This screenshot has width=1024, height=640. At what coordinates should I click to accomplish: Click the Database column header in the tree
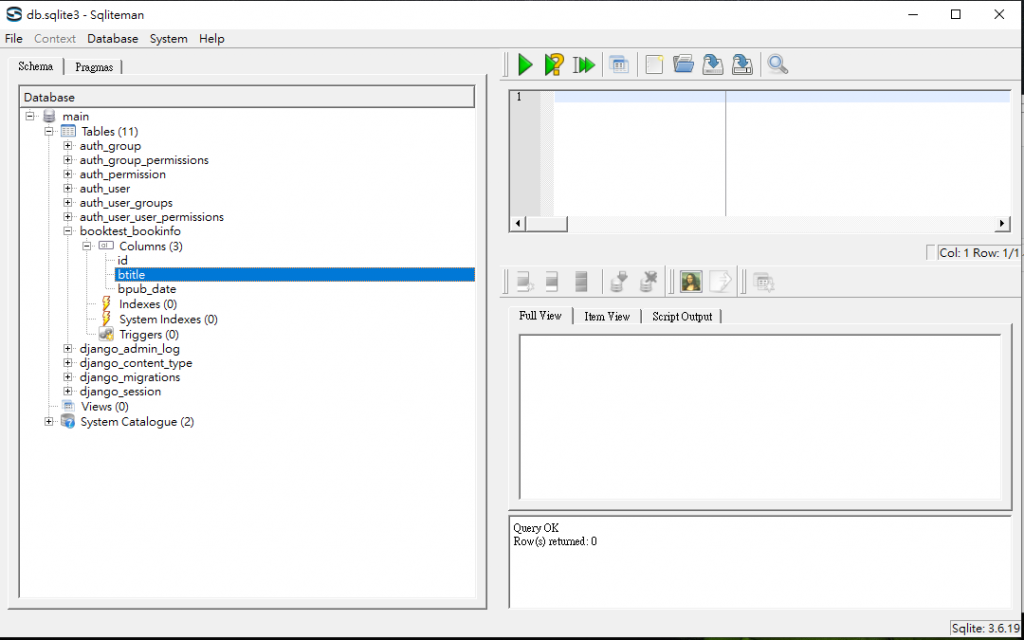coord(247,97)
